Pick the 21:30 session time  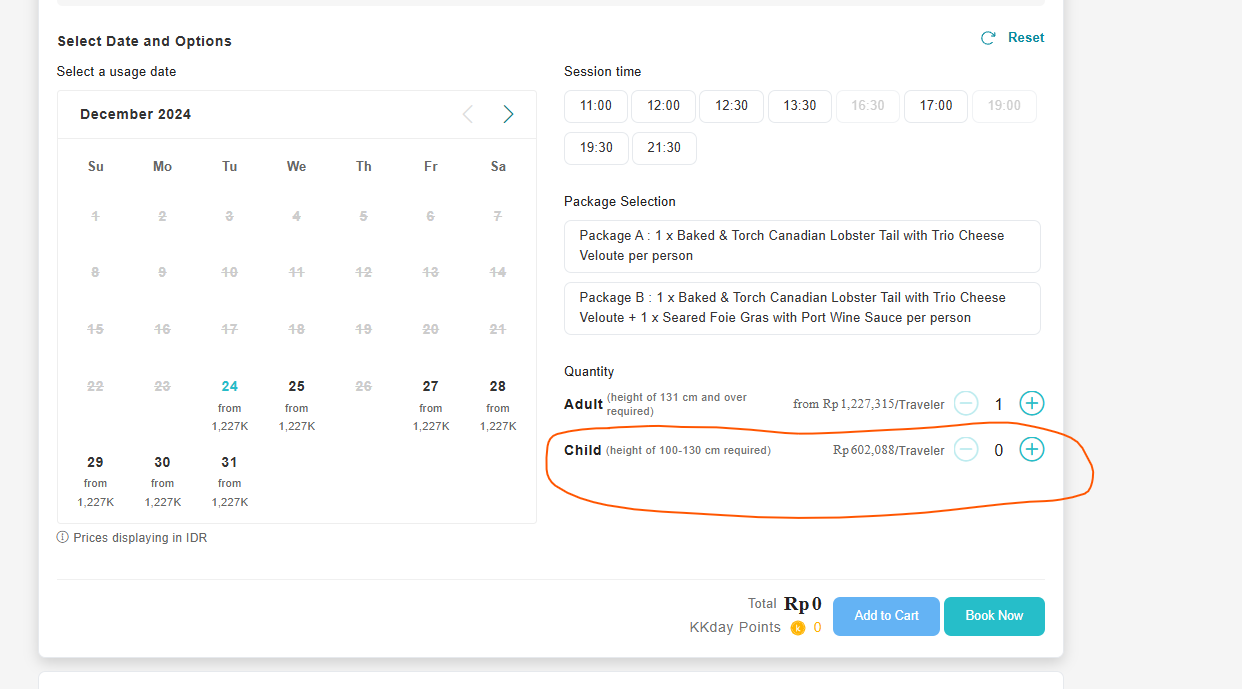(x=664, y=148)
